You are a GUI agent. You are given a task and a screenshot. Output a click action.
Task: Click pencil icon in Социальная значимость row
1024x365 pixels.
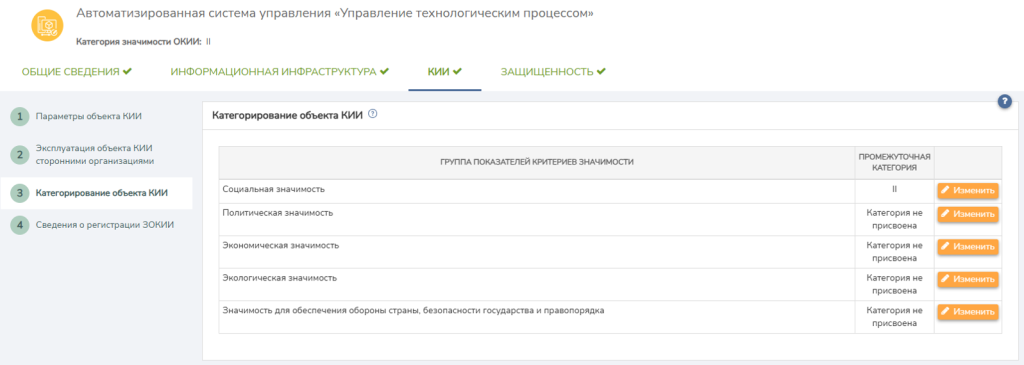pyautogui.click(x=945, y=191)
